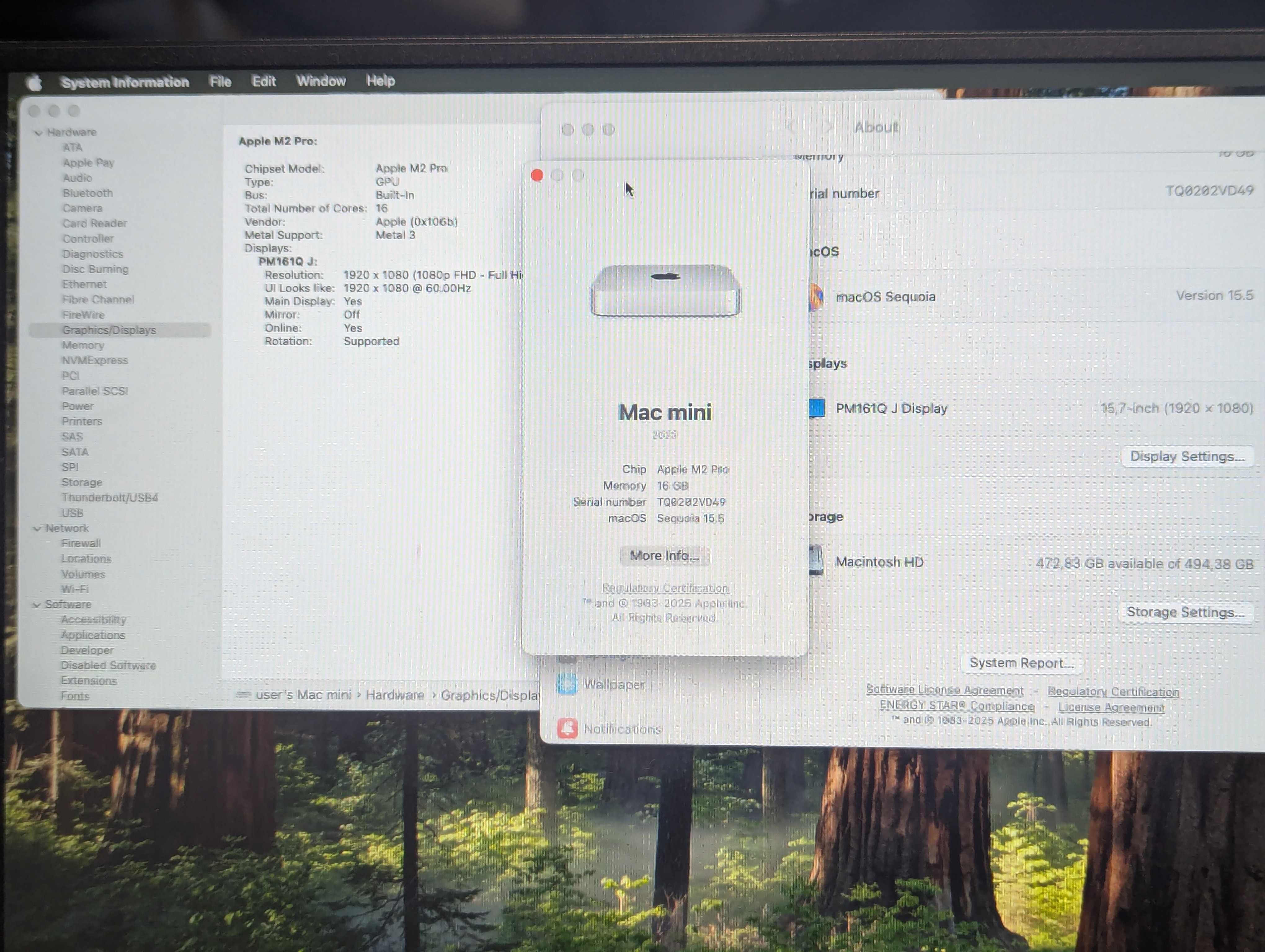This screenshot has height=952, width=1265.
Task: Select NVMExpress in the sidebar
Action: click(95, 361)
